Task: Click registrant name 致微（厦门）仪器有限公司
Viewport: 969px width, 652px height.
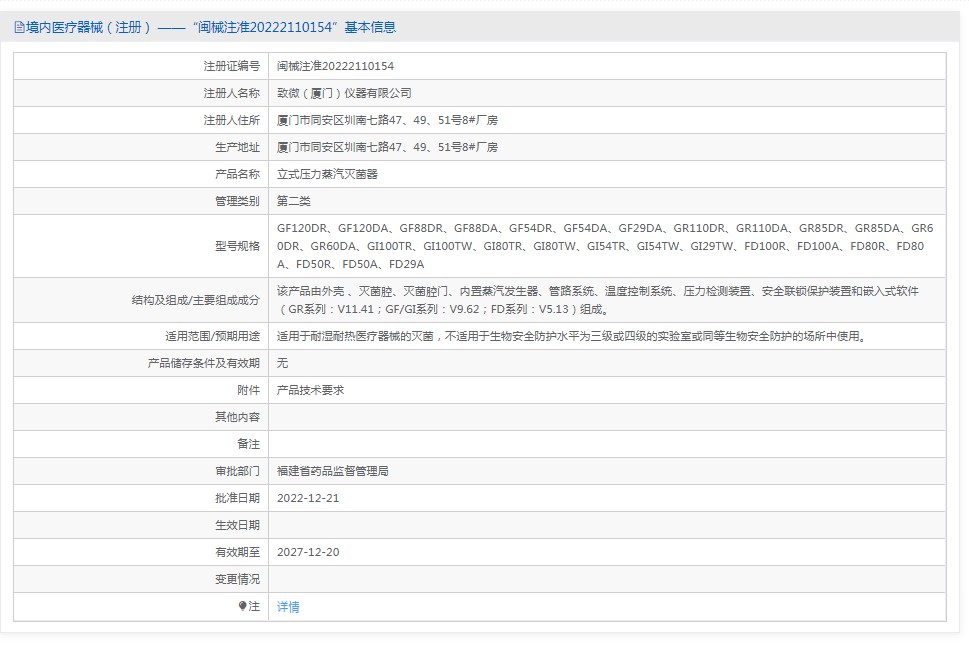Action: pyautogui.click(x=344, y=93)
